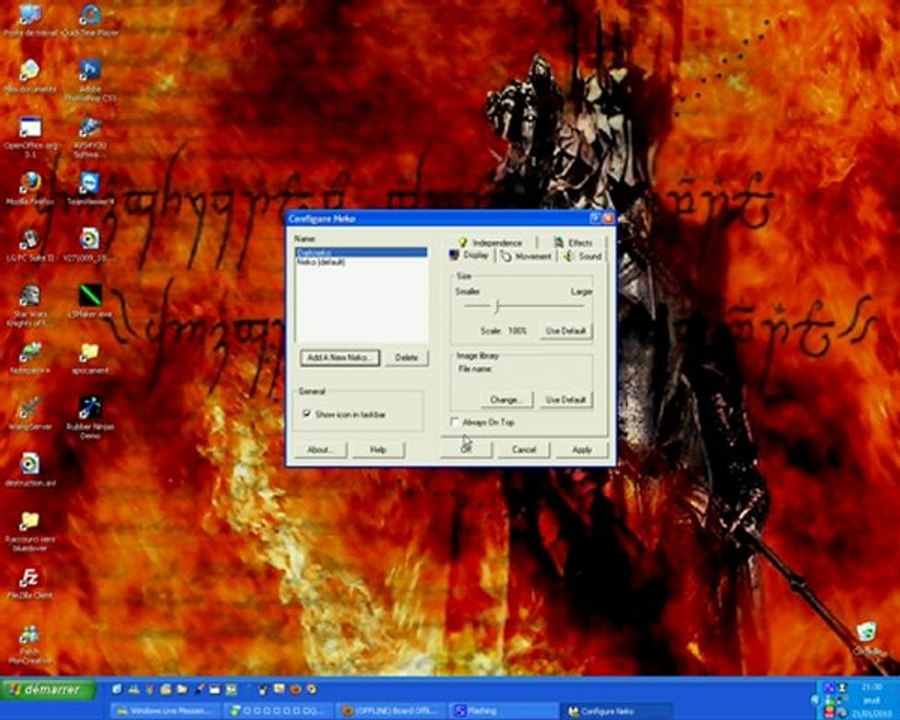This screenshot has width=900, height=720.
Task: Launch Notepad++ desktop icon
Action: [x=30, y=358]
